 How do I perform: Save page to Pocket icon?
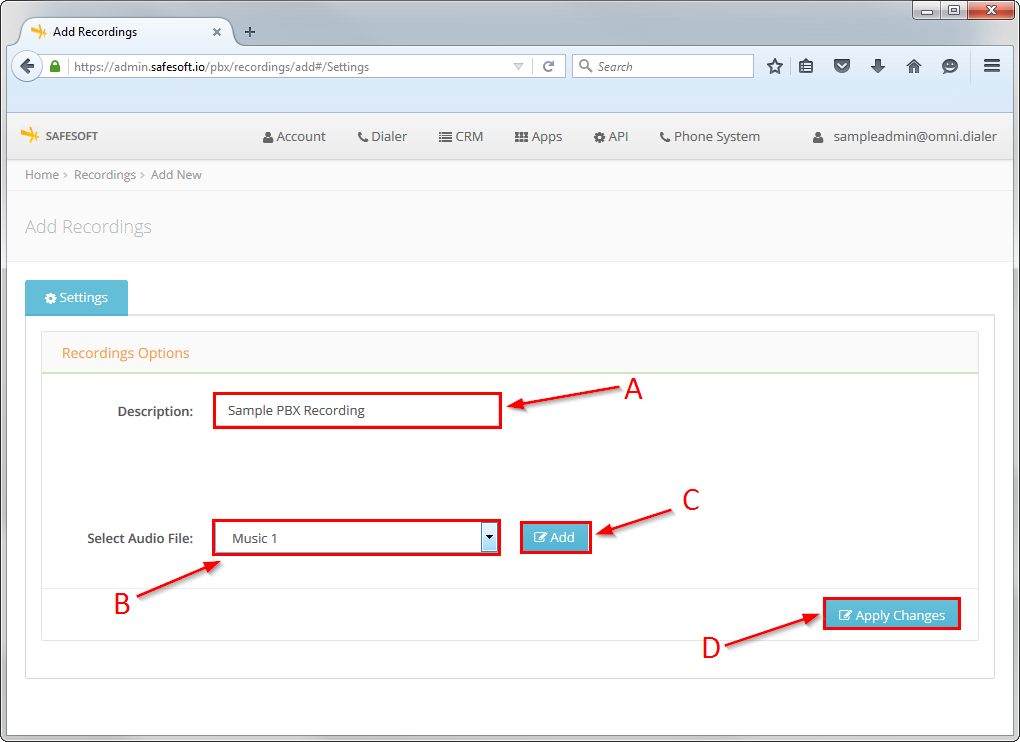[842, 66]
